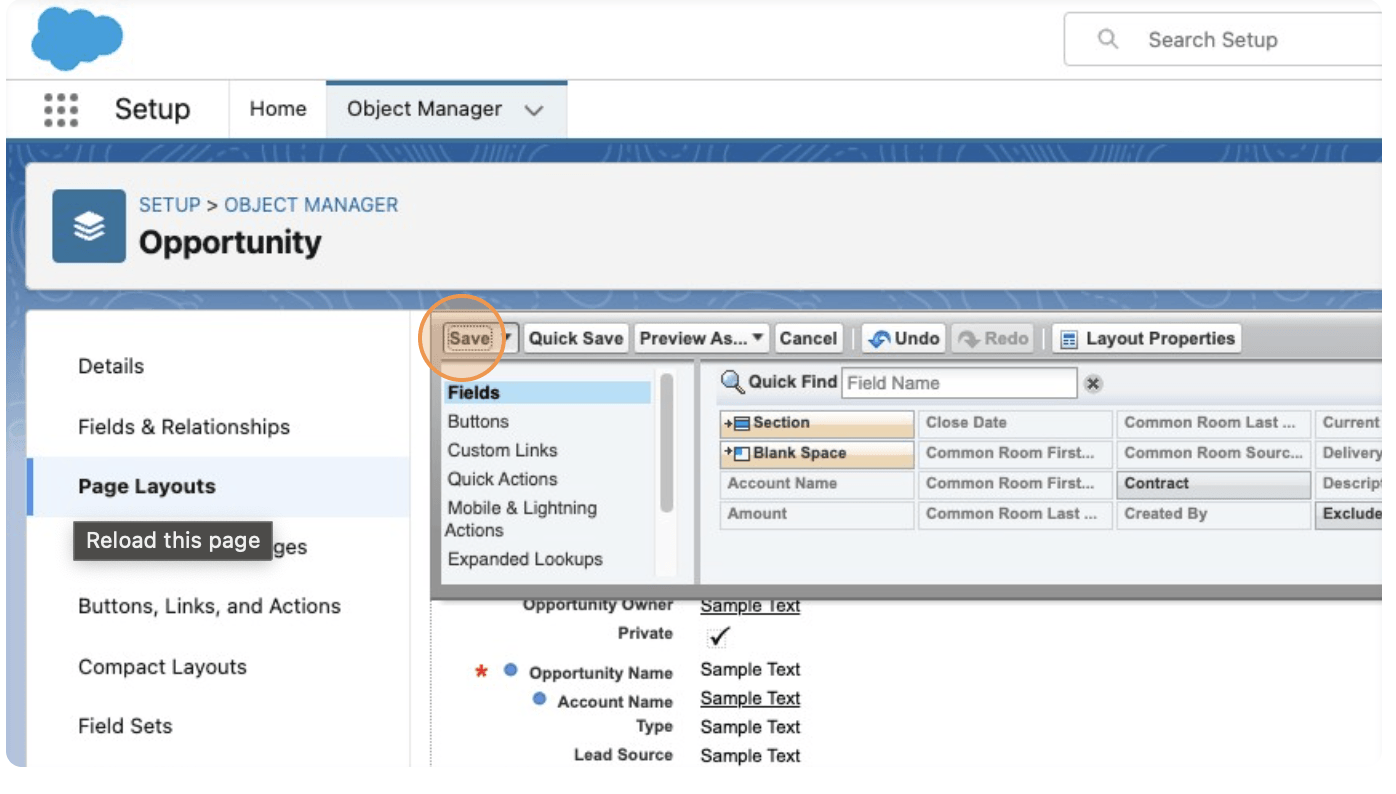Clear the Quick Find field with the X icon
Screen dimensions: 1396x794
[1093, 383]
